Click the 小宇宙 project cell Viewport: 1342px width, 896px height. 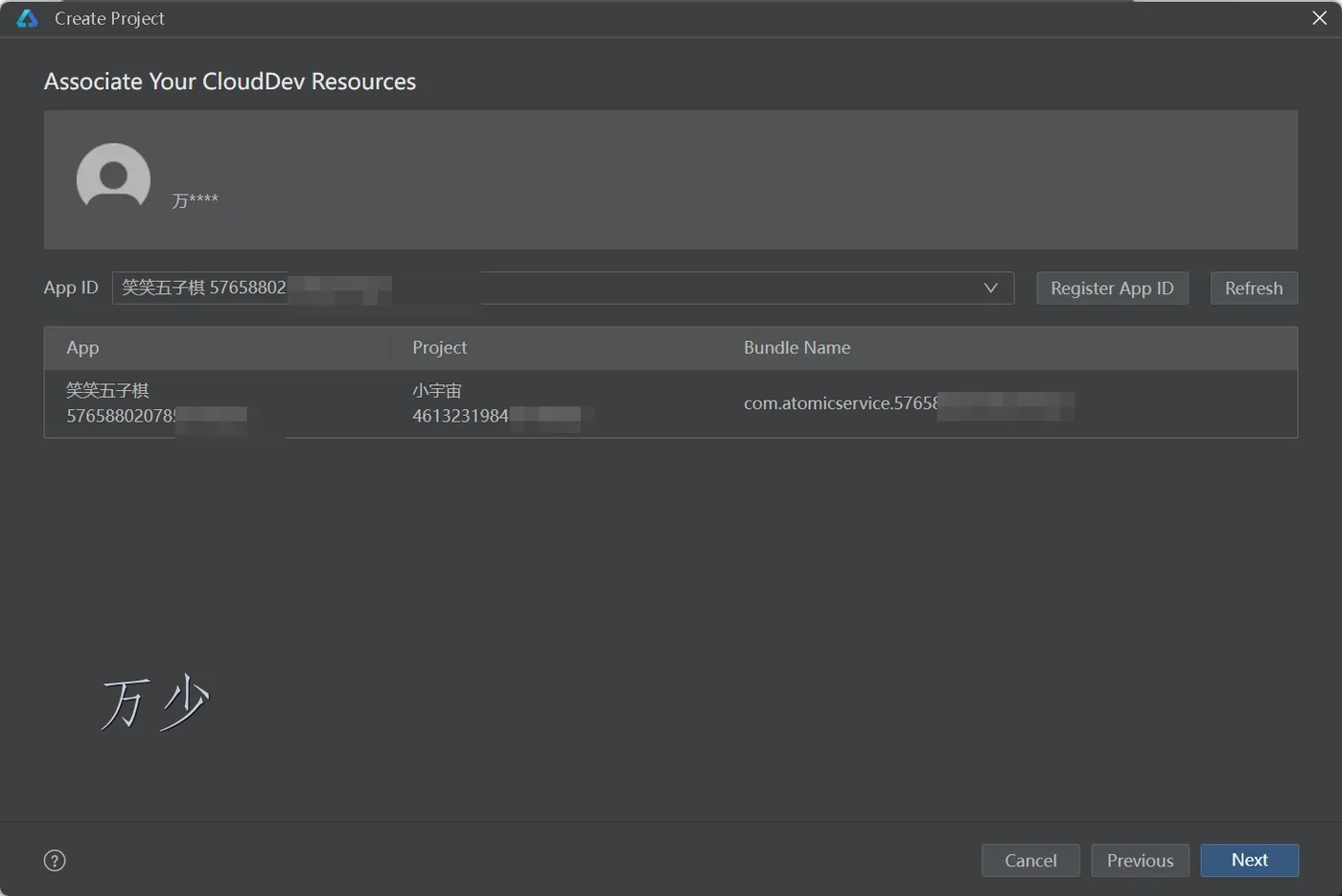(x=460, y=403)
